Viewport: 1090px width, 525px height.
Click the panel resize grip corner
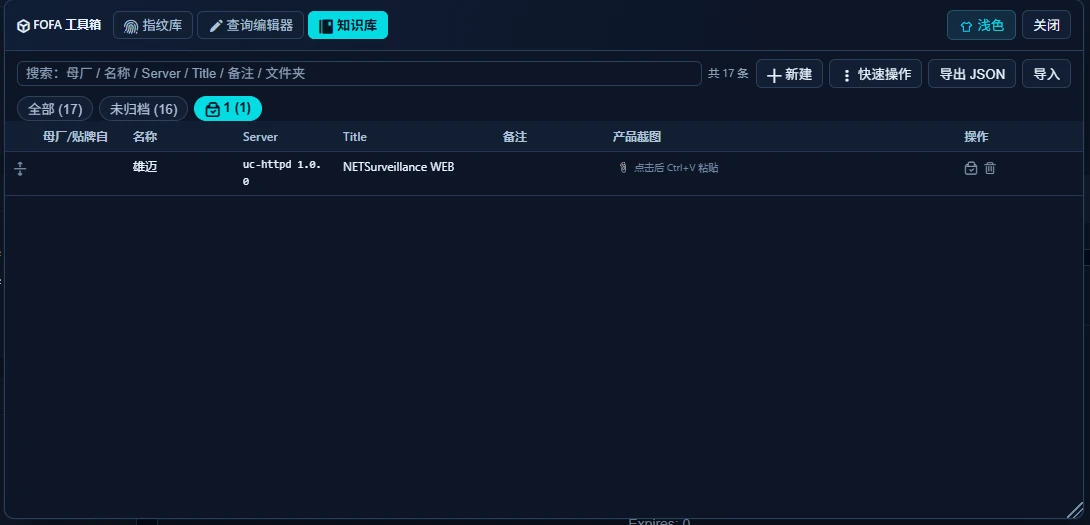pos(1075,510)
